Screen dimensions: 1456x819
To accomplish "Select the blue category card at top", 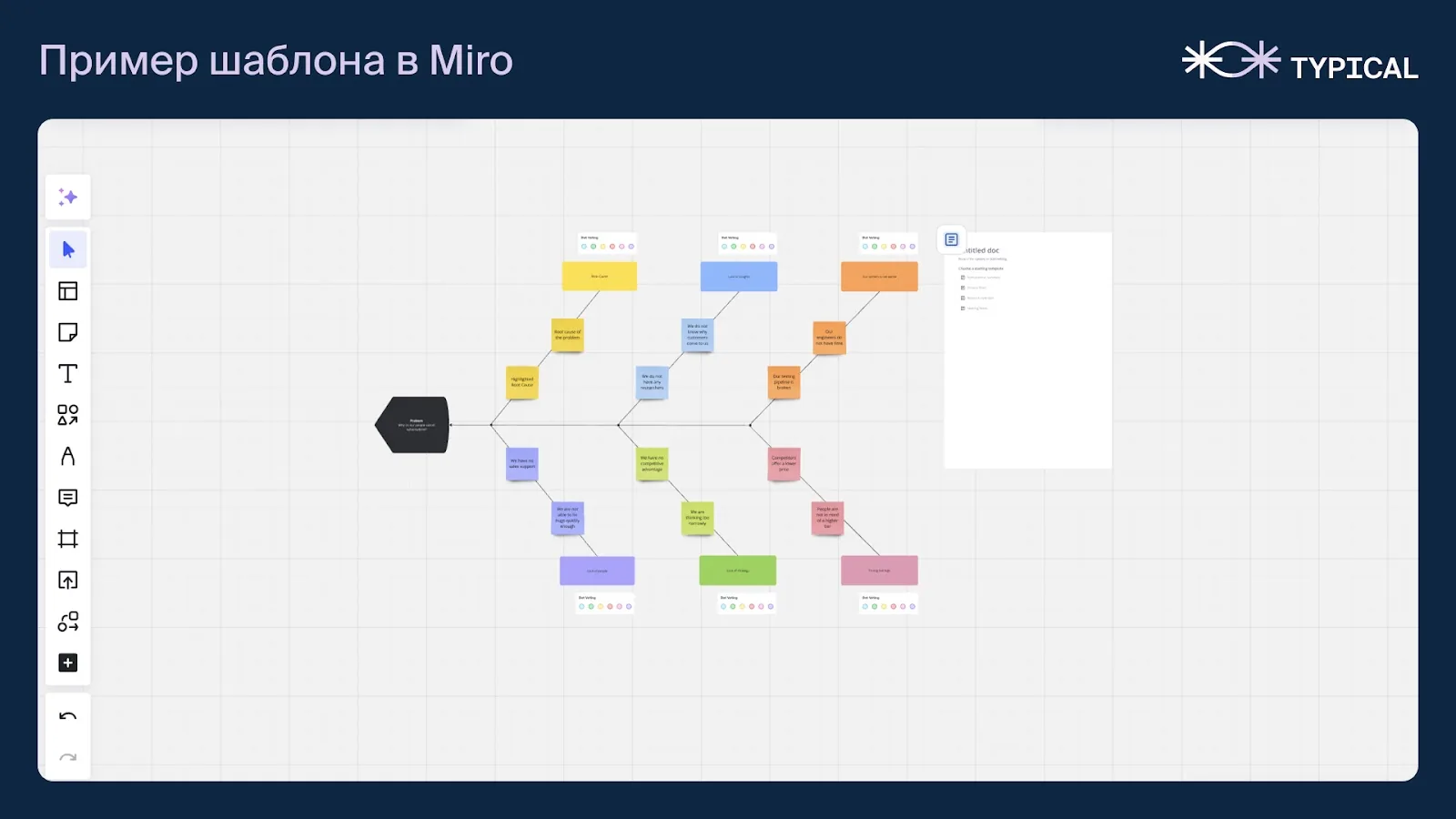I will (x=739, y=276).
